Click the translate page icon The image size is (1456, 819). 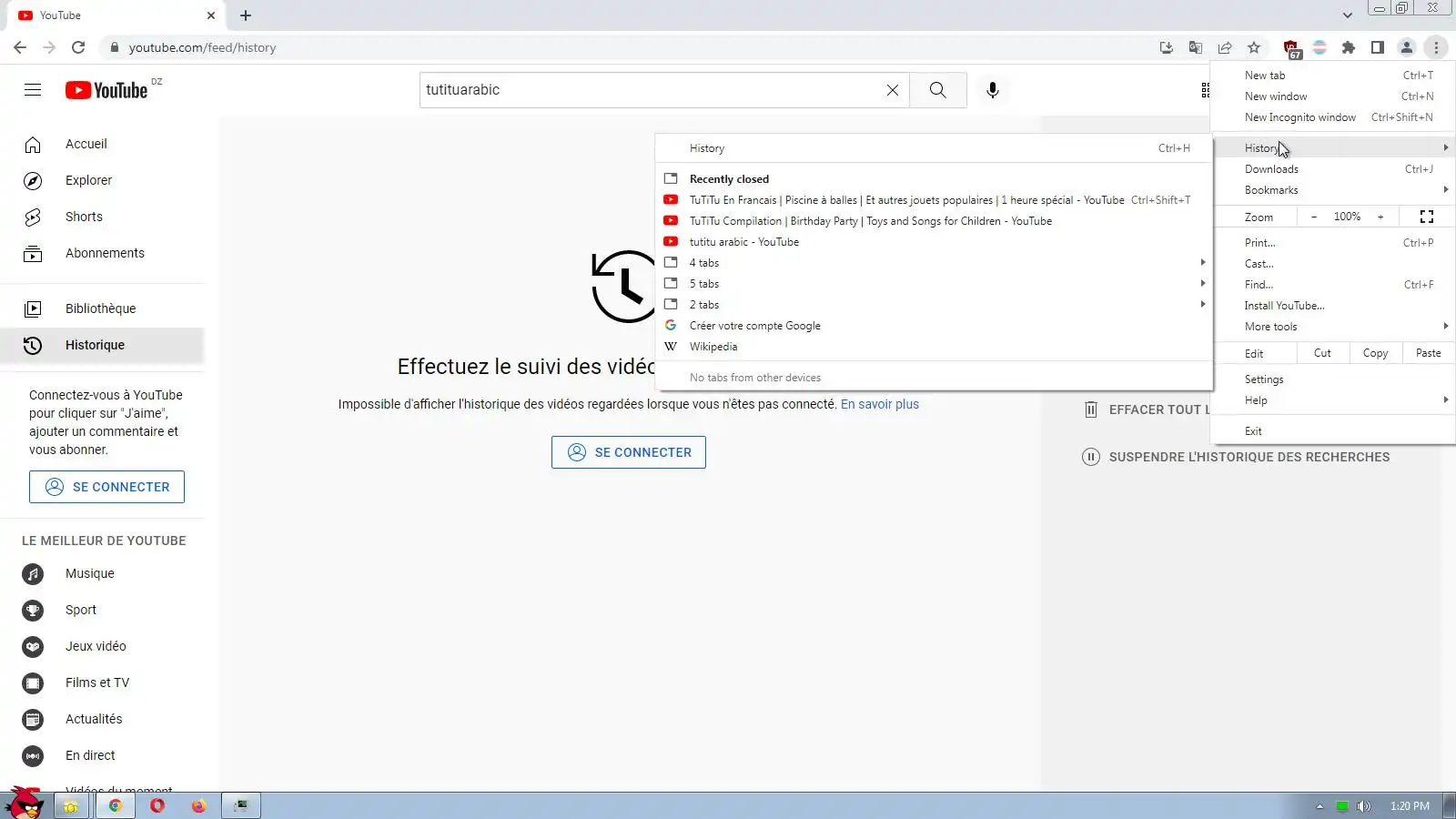pos(1196,47)
